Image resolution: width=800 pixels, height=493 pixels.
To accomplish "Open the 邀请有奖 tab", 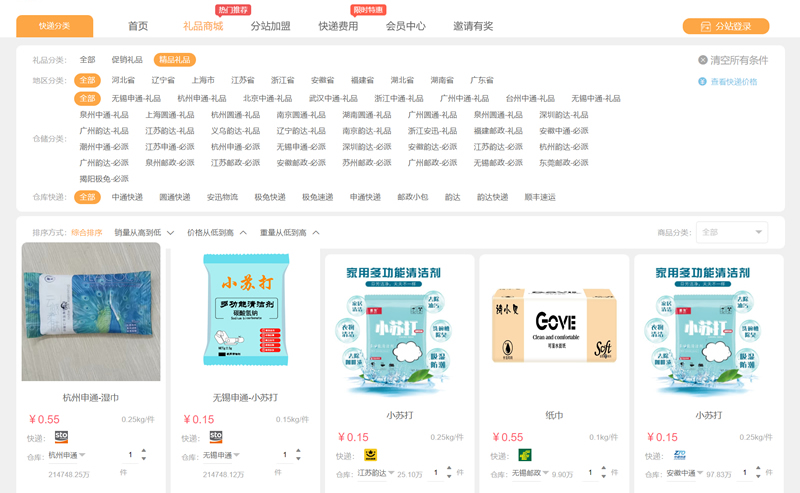I will 473,26.
